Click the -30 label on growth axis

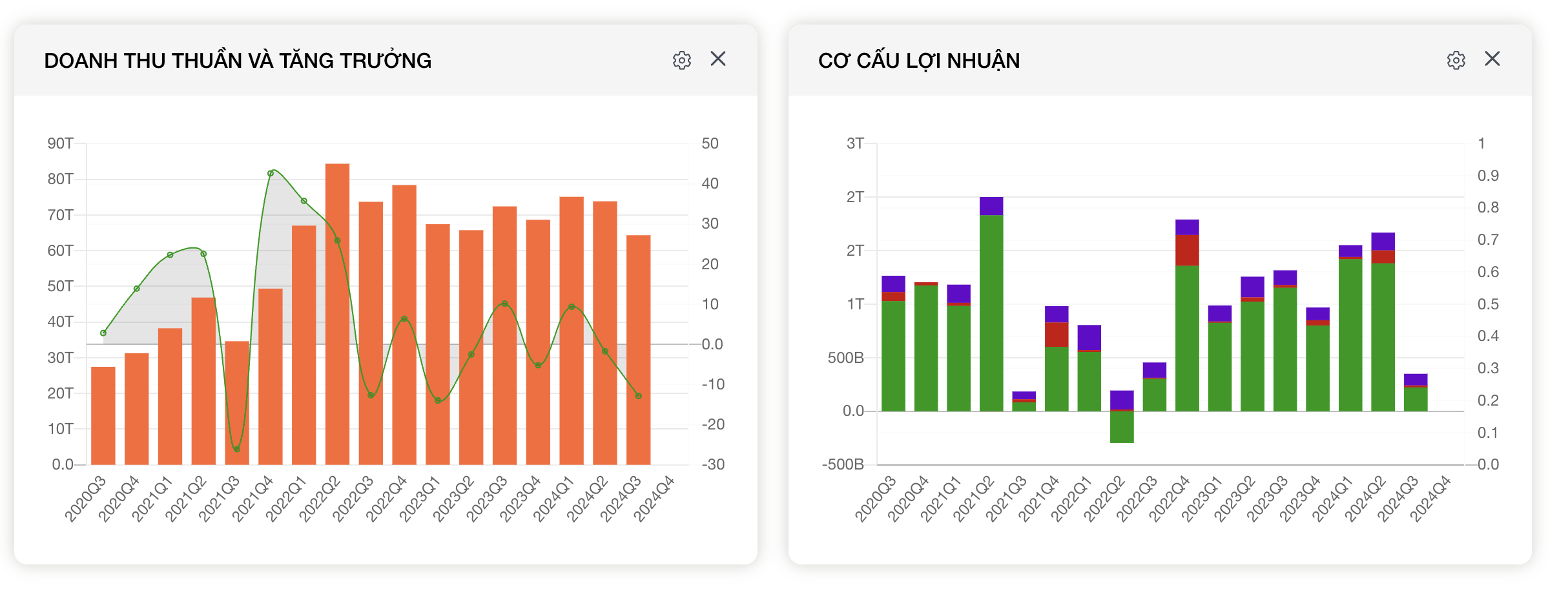point(713,464)
